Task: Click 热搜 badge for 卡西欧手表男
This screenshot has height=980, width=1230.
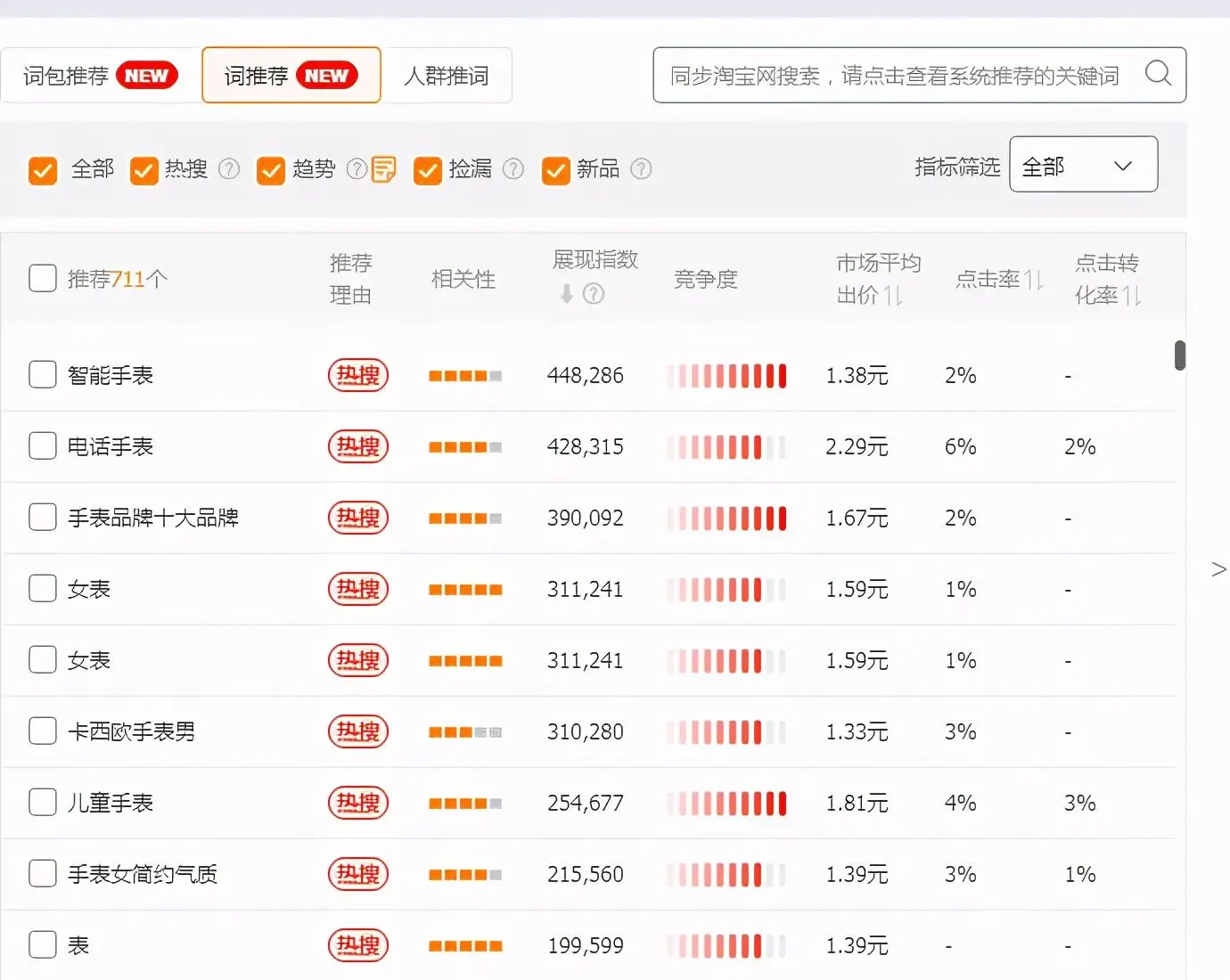Action: [x=358, y=731]
